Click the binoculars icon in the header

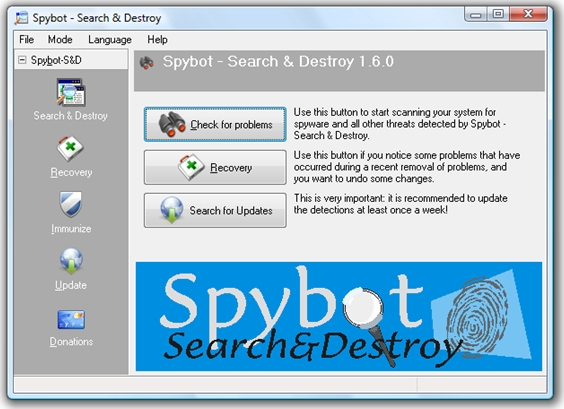click(x=147, y=63)
